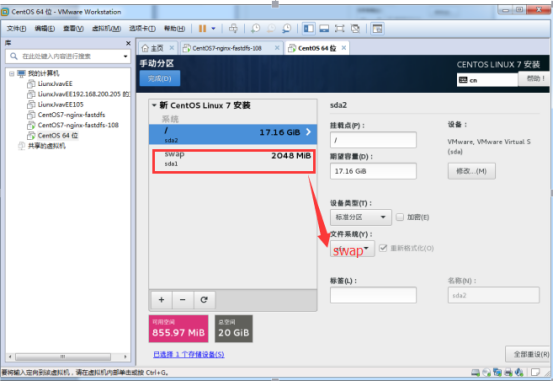Image resolution: width=554 pixels, height=381 pixels.
Task: Click the 帮助! help button
Action: coord(534,78)
